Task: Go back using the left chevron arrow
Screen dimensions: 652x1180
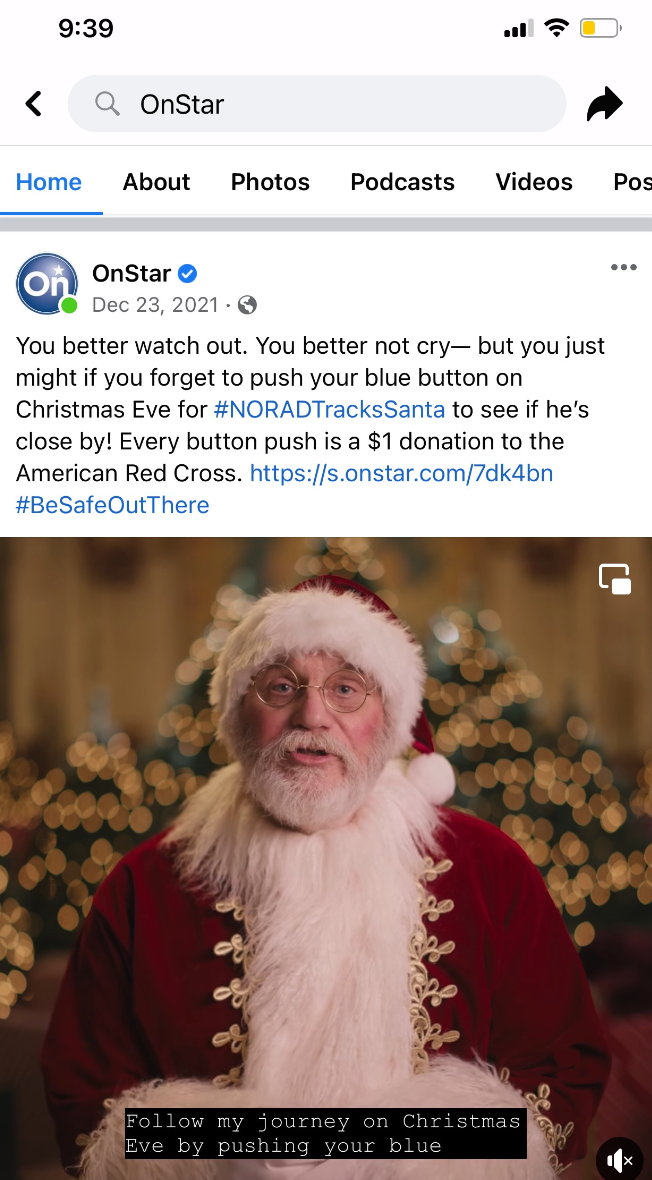Action: [x=33, y=104]
